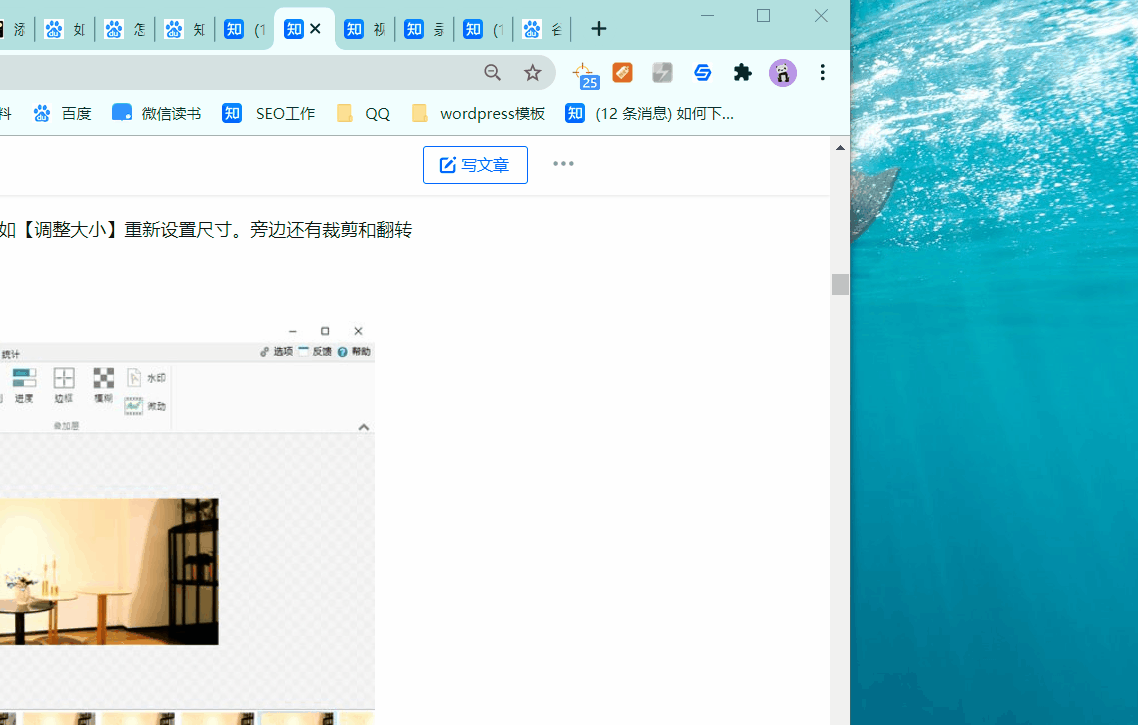The image size is (1138, 725).
Task: Click the film-strip icon below 水印
Action: pyautogui.click(x=134, y=406)
